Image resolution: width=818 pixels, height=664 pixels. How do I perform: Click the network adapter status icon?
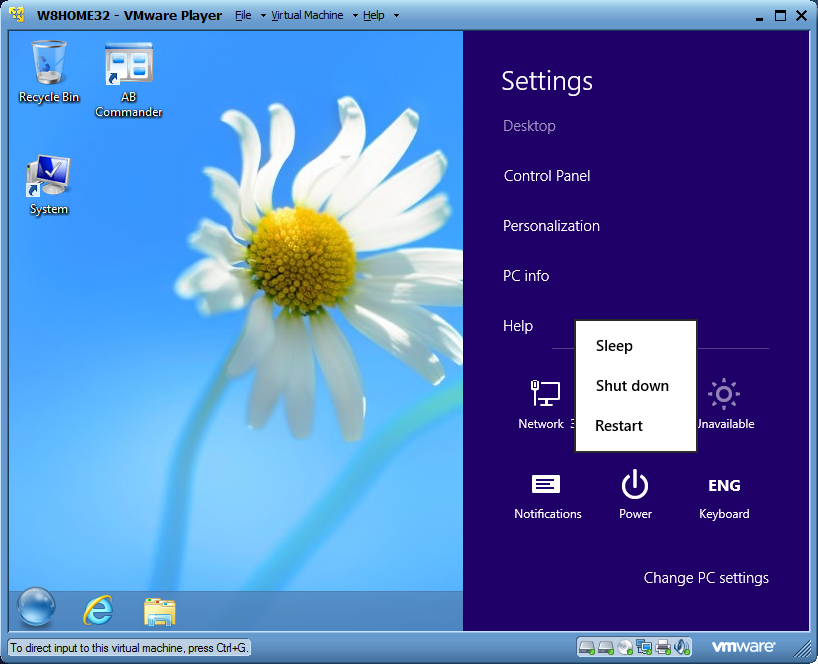[x=644, y=647]
